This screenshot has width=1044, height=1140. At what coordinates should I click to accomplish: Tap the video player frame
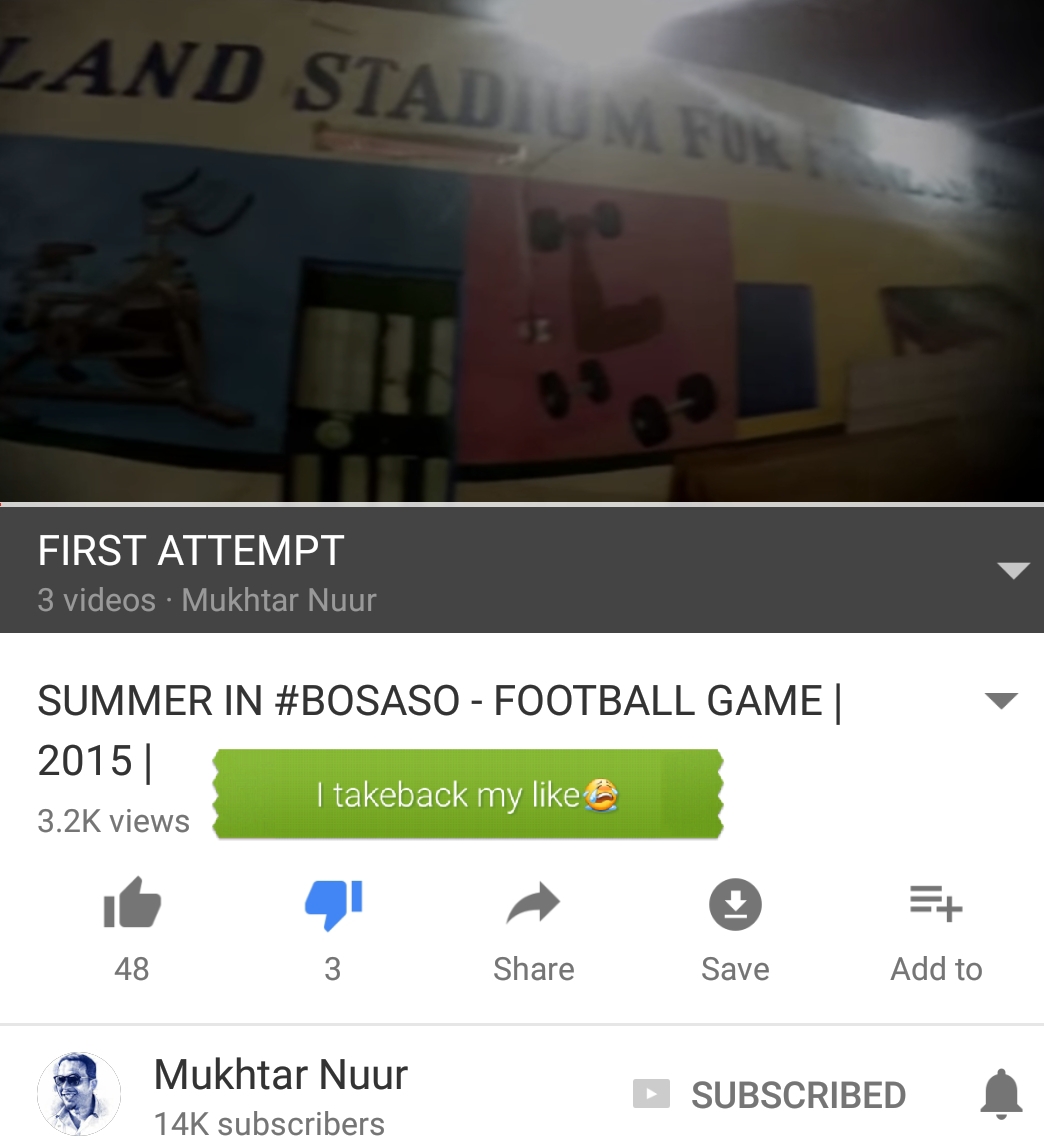pos(522,250)
